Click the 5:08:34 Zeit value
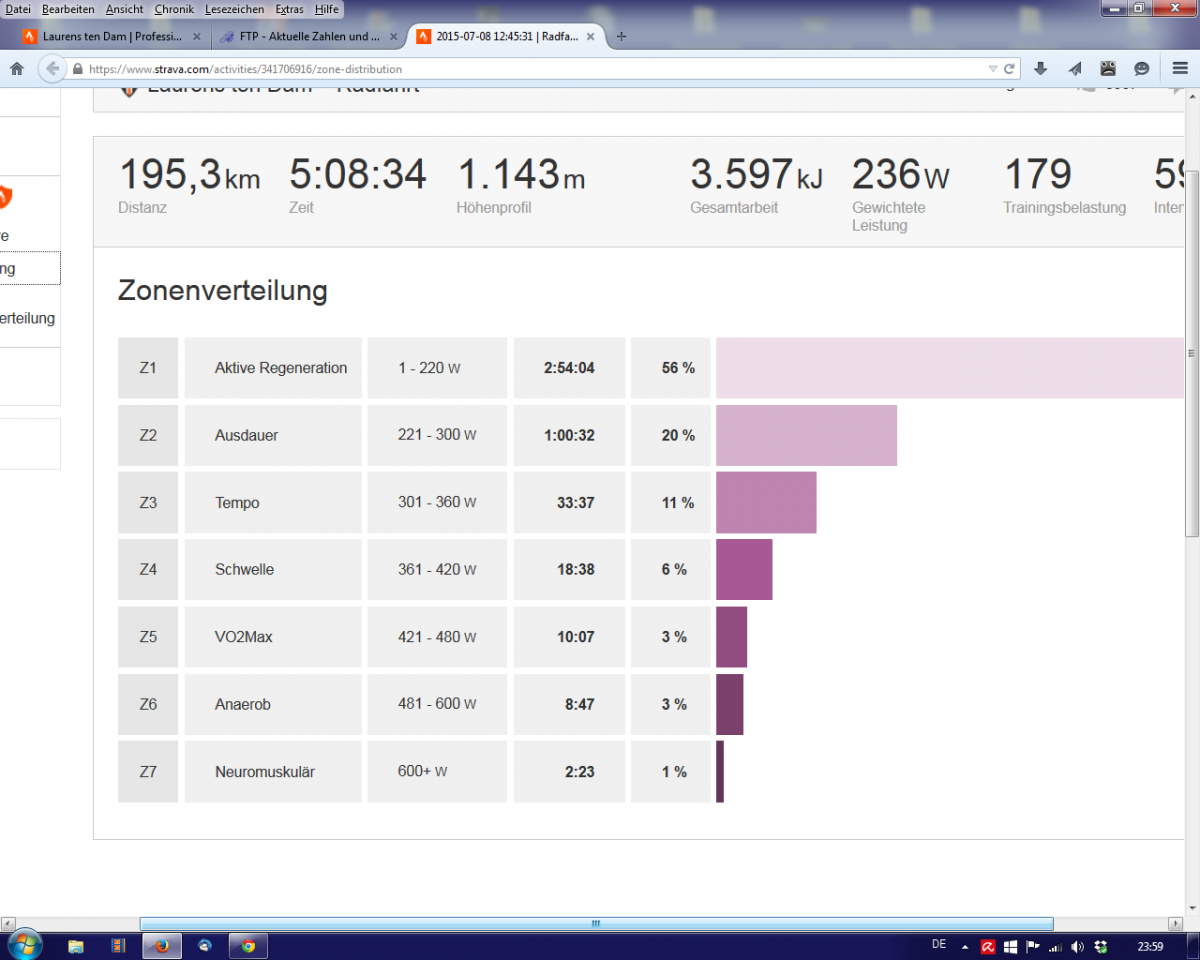 point(358,175)
